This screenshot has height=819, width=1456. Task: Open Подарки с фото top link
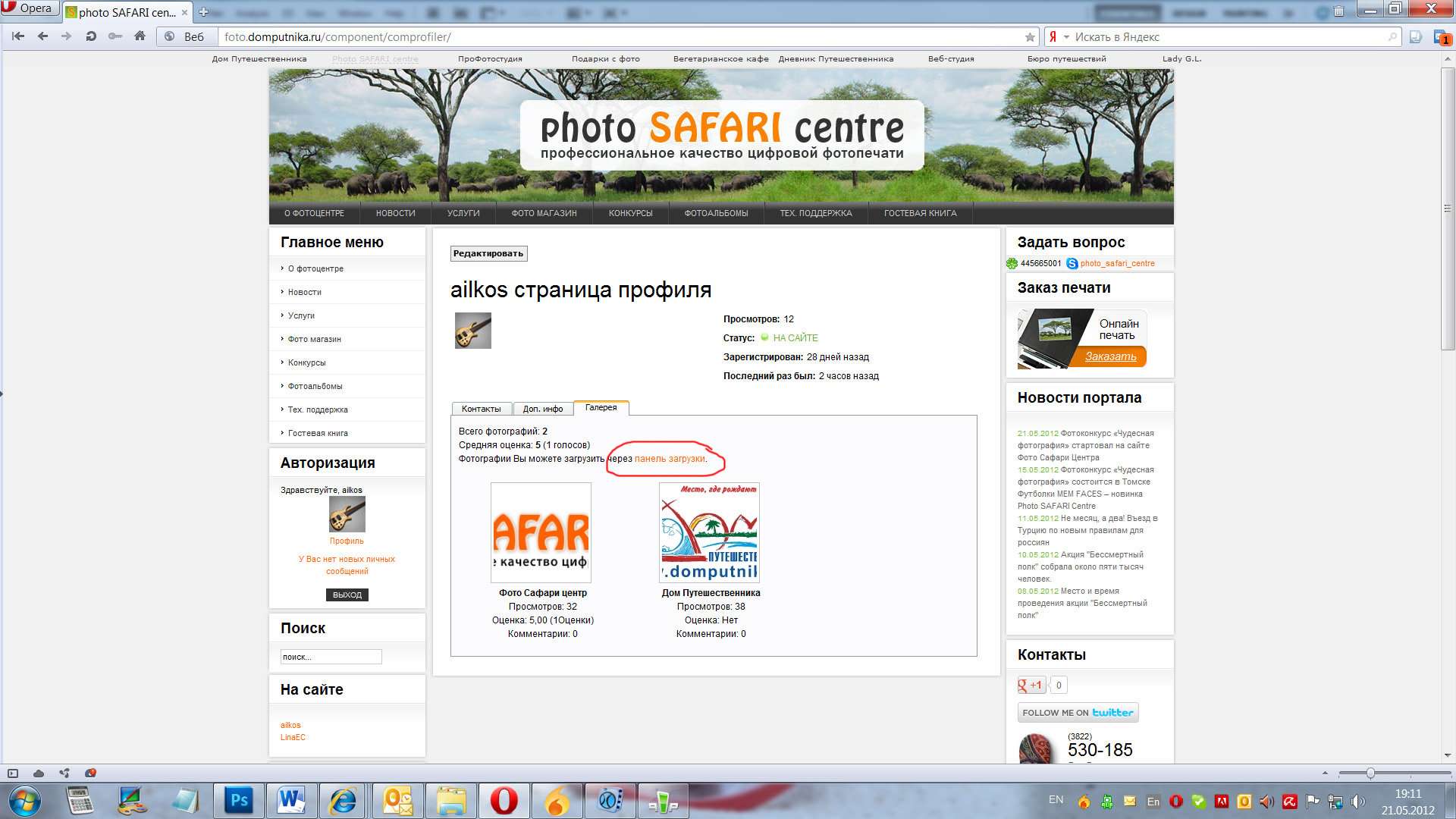point(605,59)
